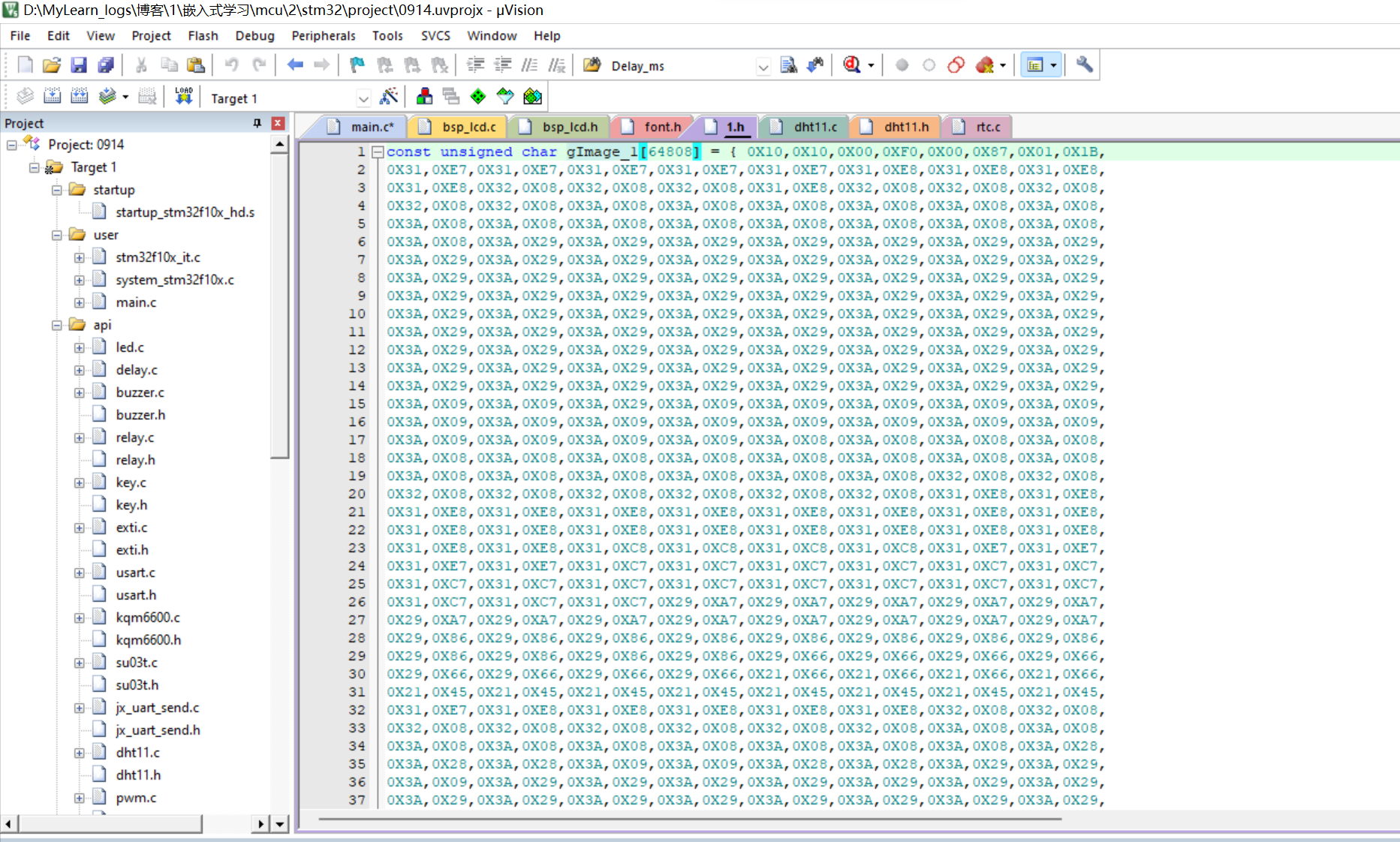
Task: Enable or disable all breakpoints
Action: [956, 65]
